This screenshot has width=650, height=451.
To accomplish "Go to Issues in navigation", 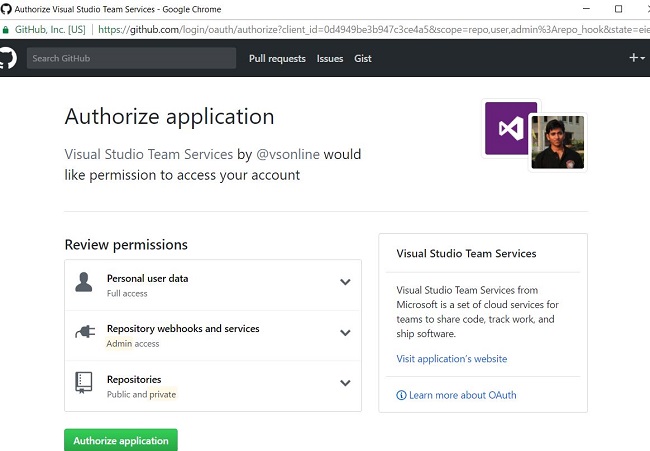I will pyautogui.click(x=330, y=58).
